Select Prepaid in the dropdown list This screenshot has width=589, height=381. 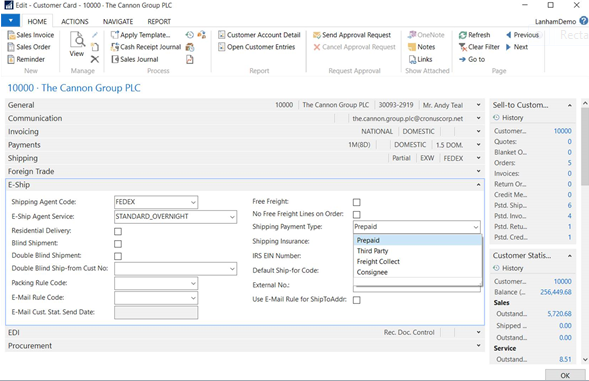pyautogui.click(x=417, y=240)
